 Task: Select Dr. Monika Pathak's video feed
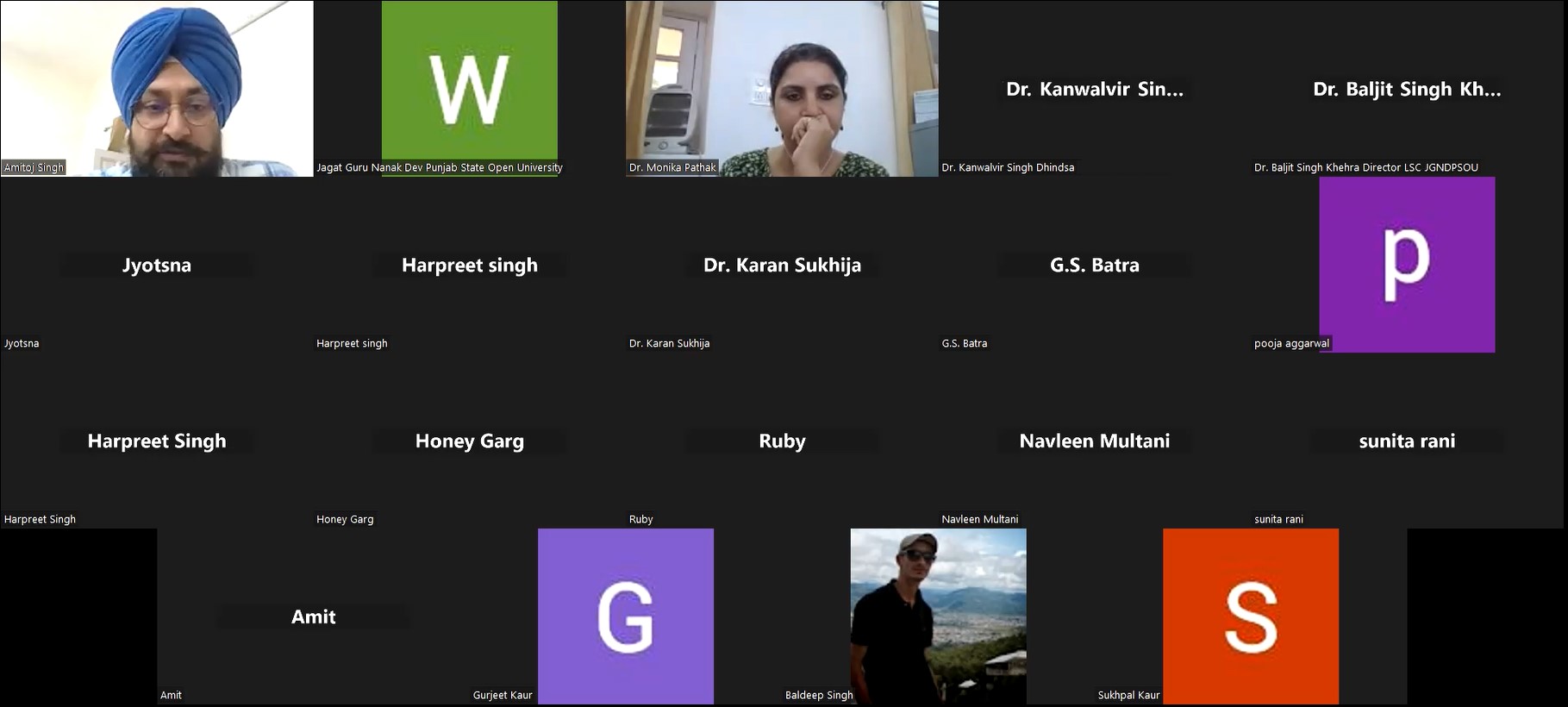click(782, 89)
